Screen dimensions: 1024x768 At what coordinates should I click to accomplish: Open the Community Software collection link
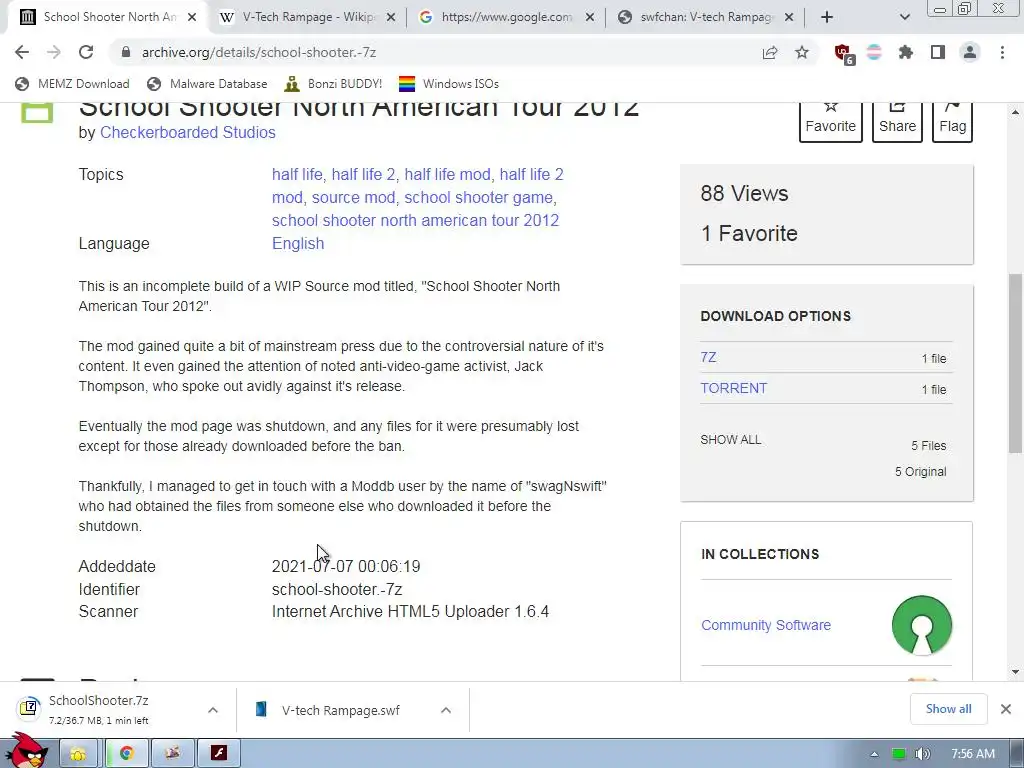pyautogui.click(x=765, y=625)
